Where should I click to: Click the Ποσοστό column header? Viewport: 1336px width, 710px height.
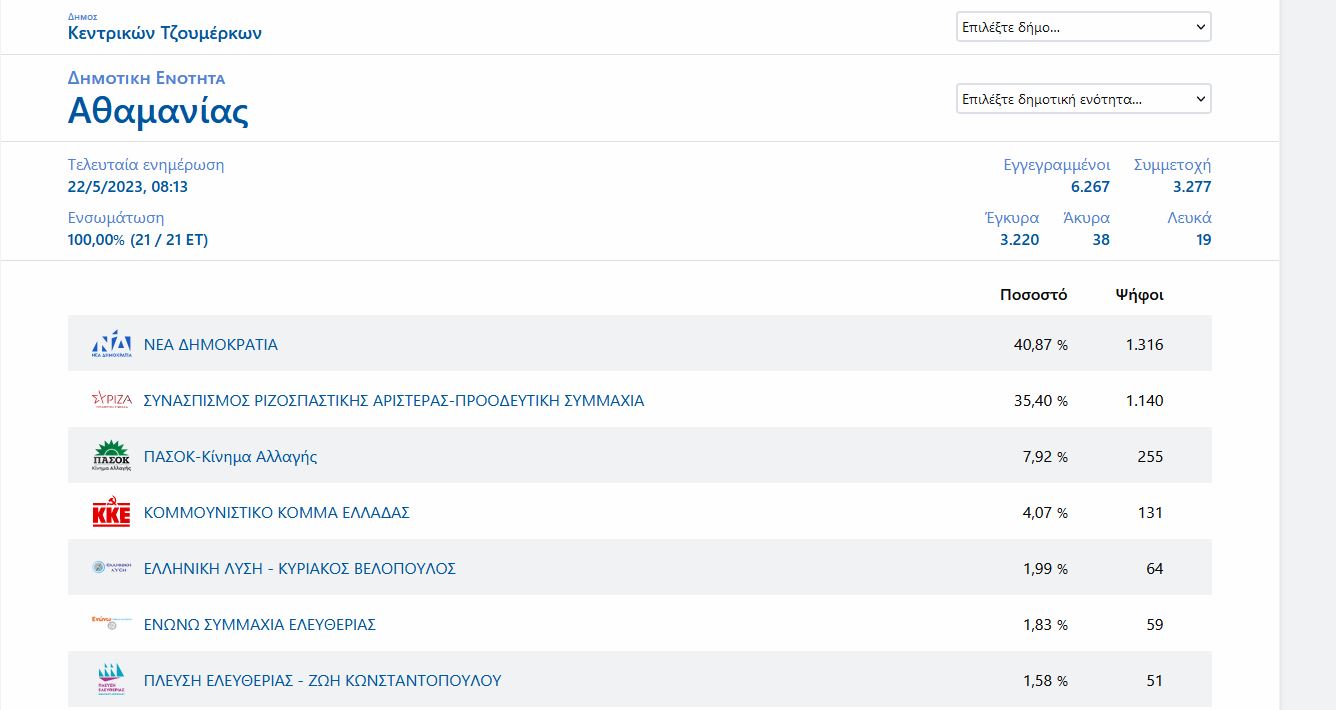(1033, 295)
